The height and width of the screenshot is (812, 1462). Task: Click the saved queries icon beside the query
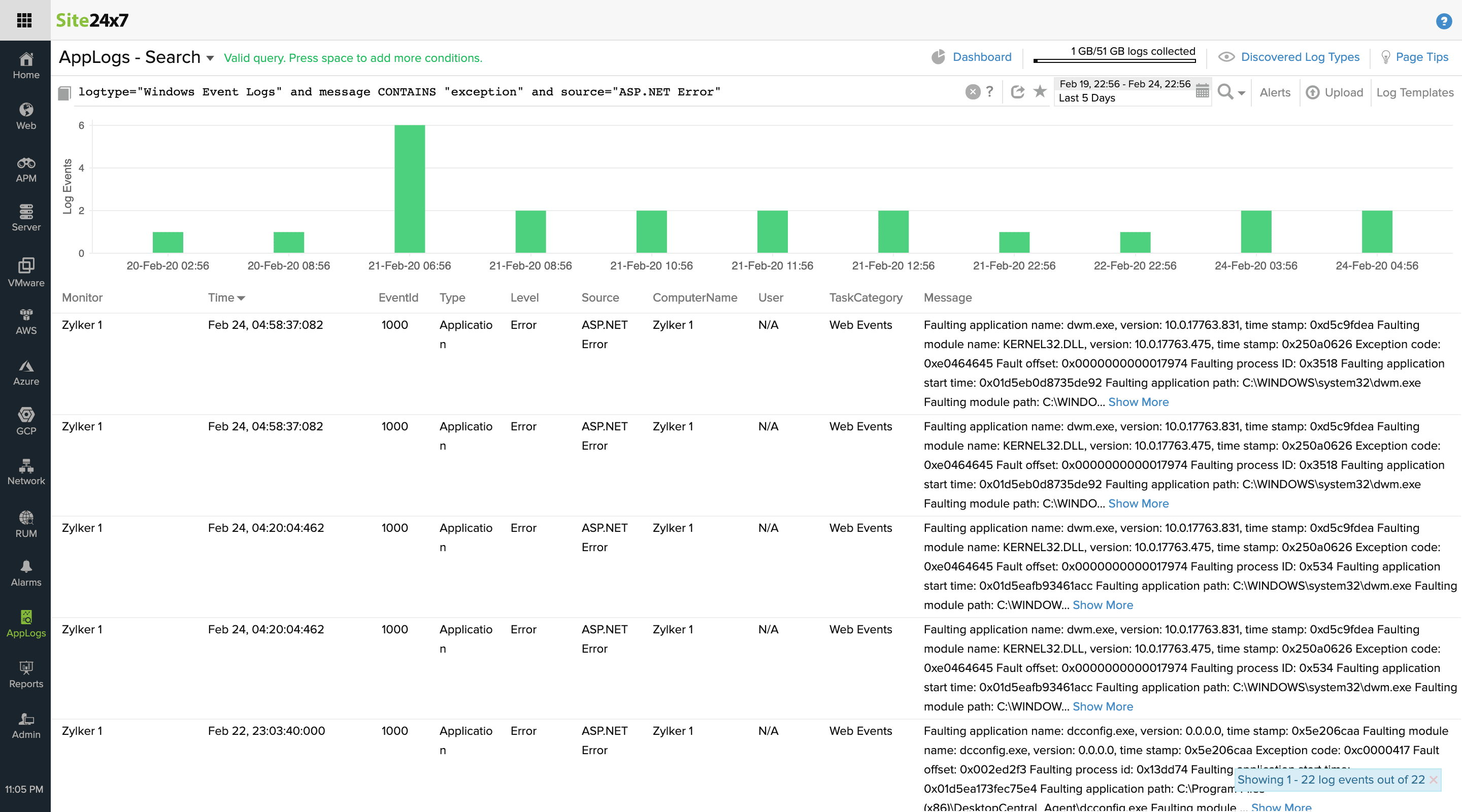pos(64,92)
